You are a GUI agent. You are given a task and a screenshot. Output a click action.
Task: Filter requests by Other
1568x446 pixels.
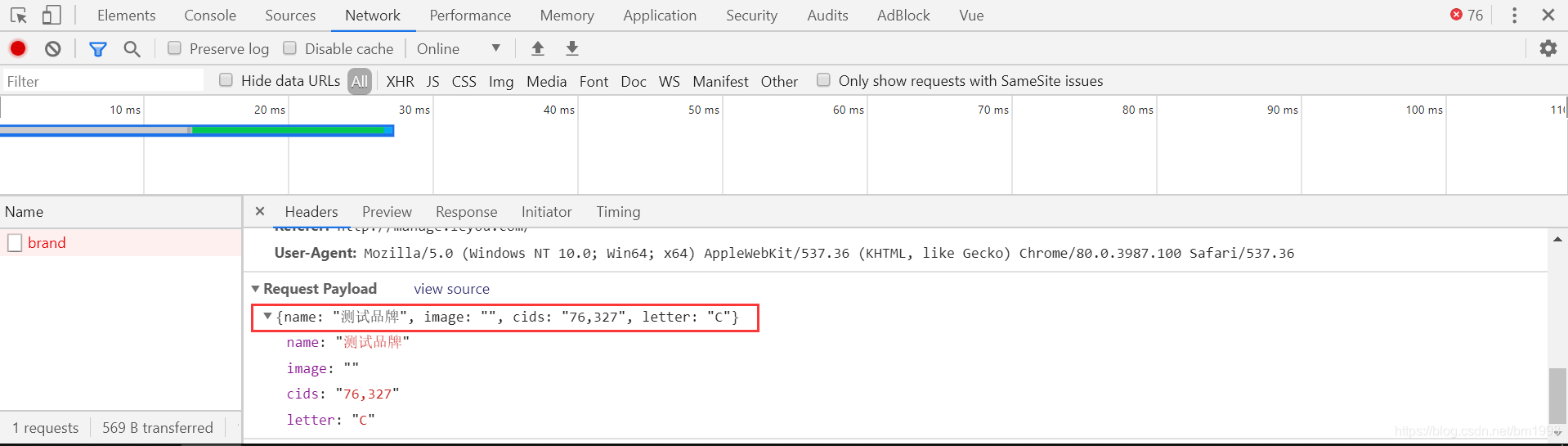(x=779, y=81)
